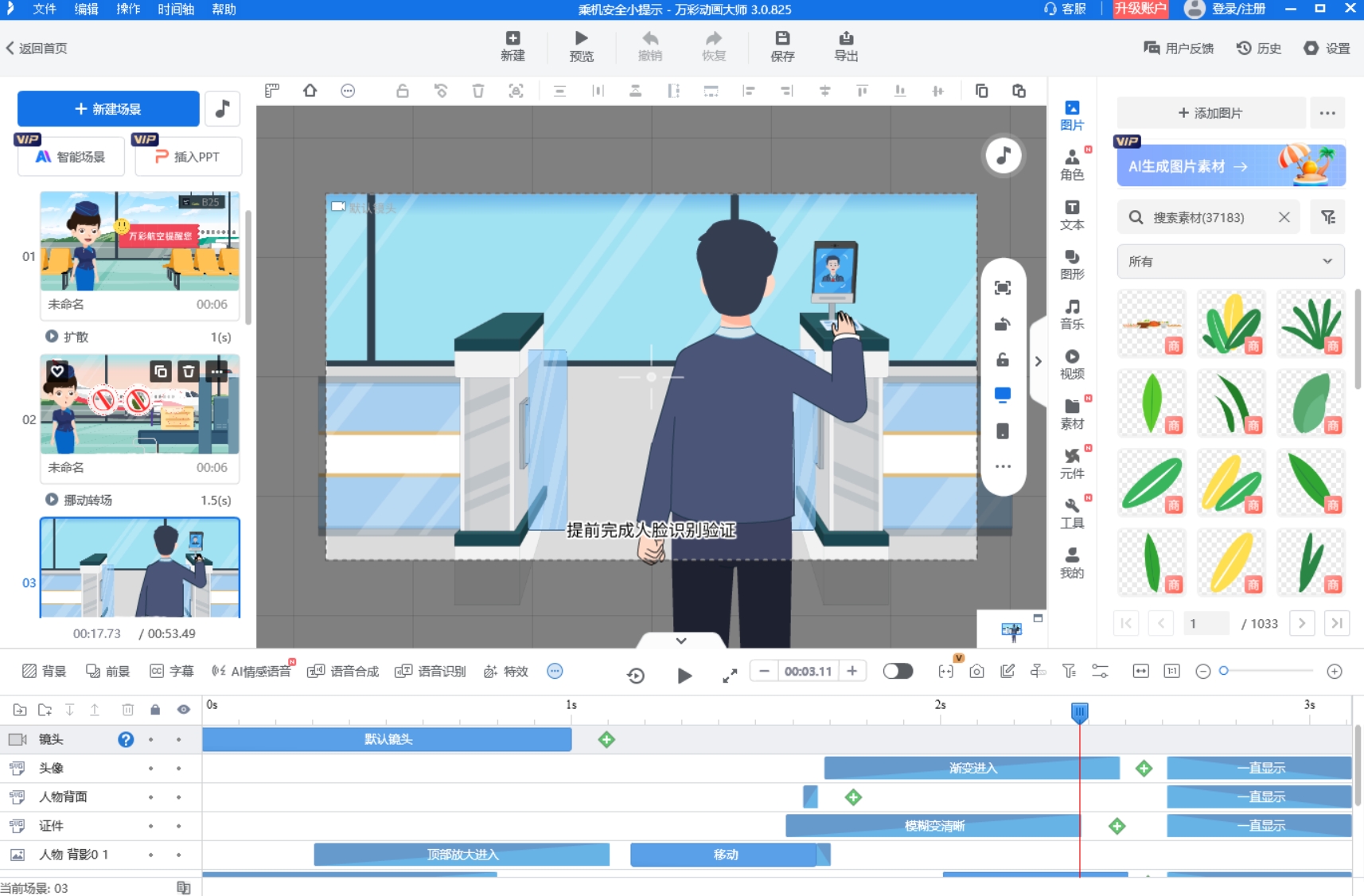The width and height of the screenshot is (1364, 896).
Task: Open the 编辑 menu
Action: coord(86,10)
